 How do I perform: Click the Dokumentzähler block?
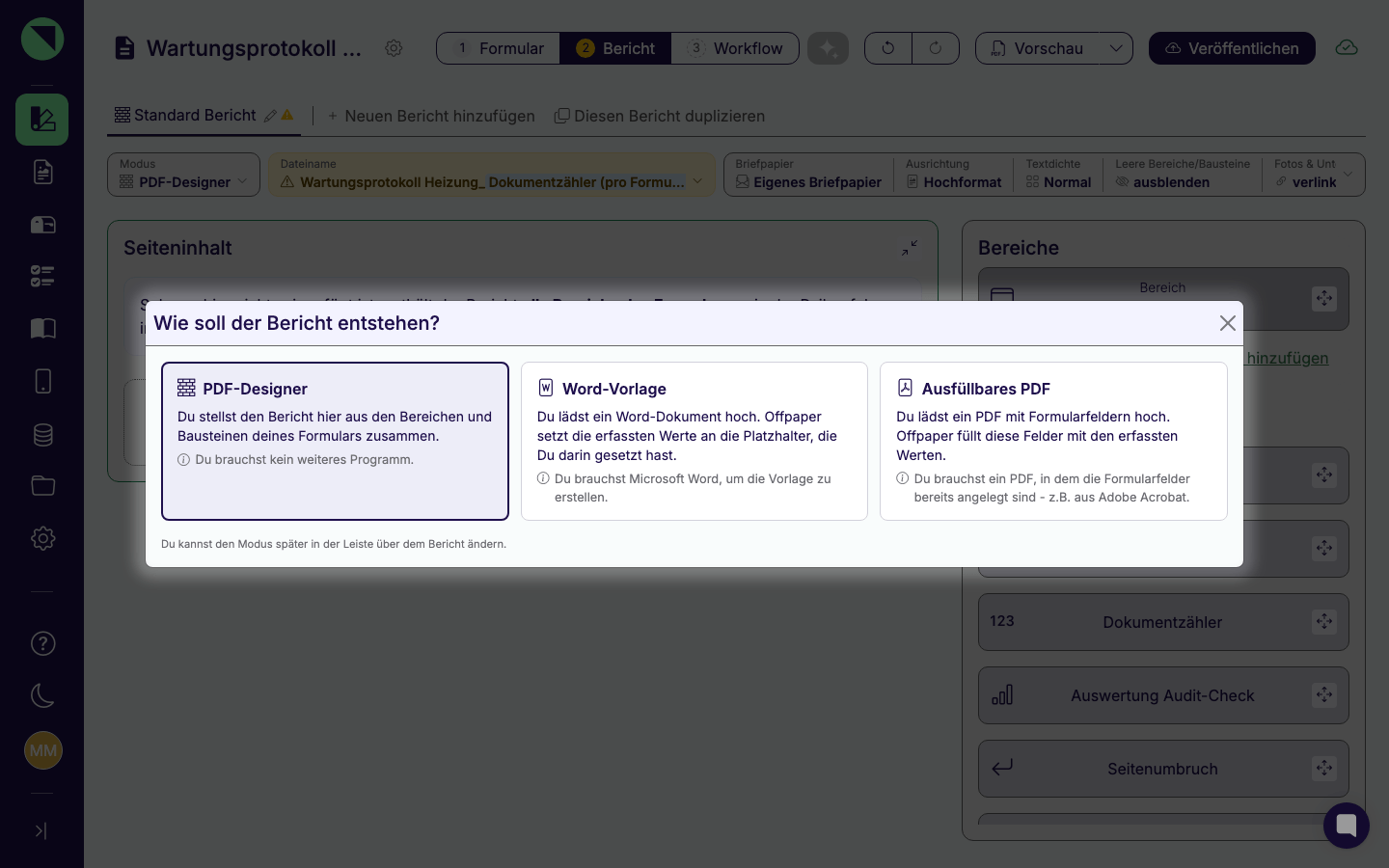click(1163, 622)
